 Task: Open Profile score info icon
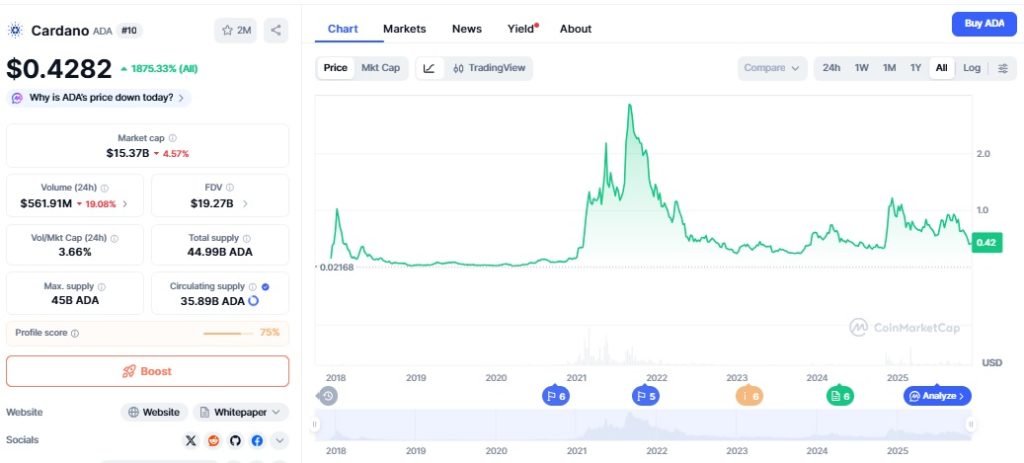point(74,333)
